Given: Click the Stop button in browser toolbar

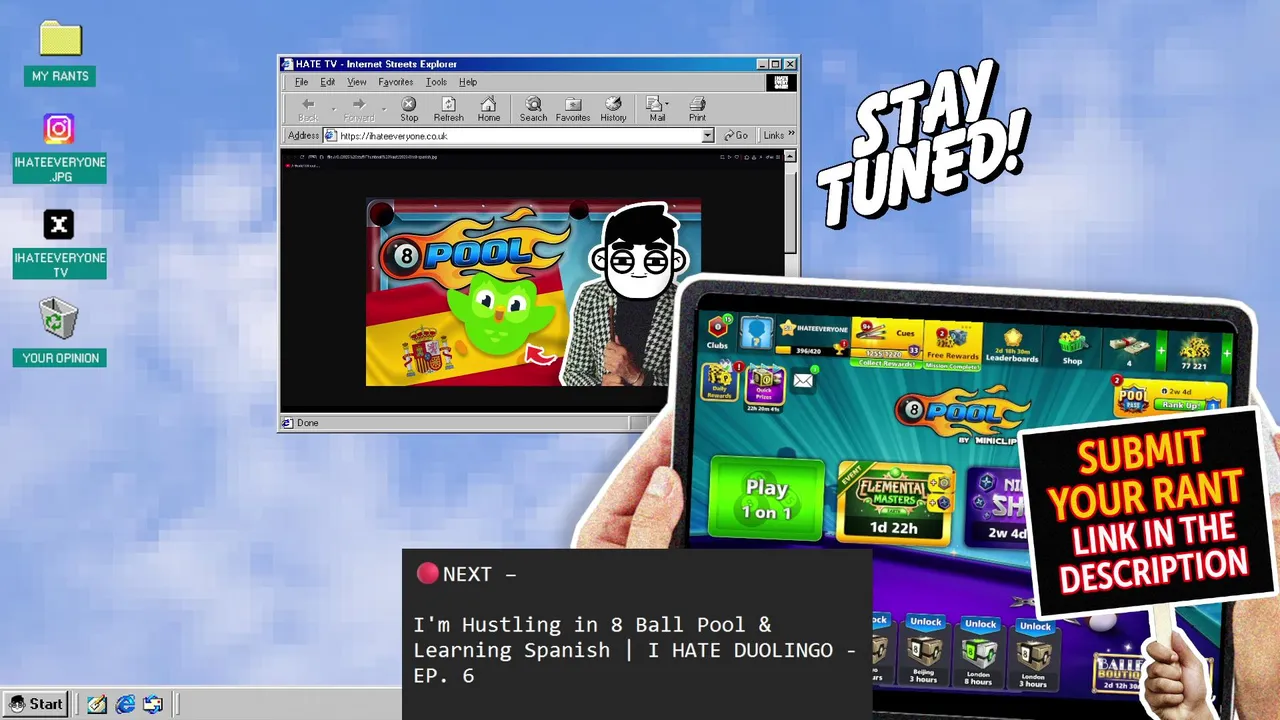Looking at the screenshot, I should [409, 109].
